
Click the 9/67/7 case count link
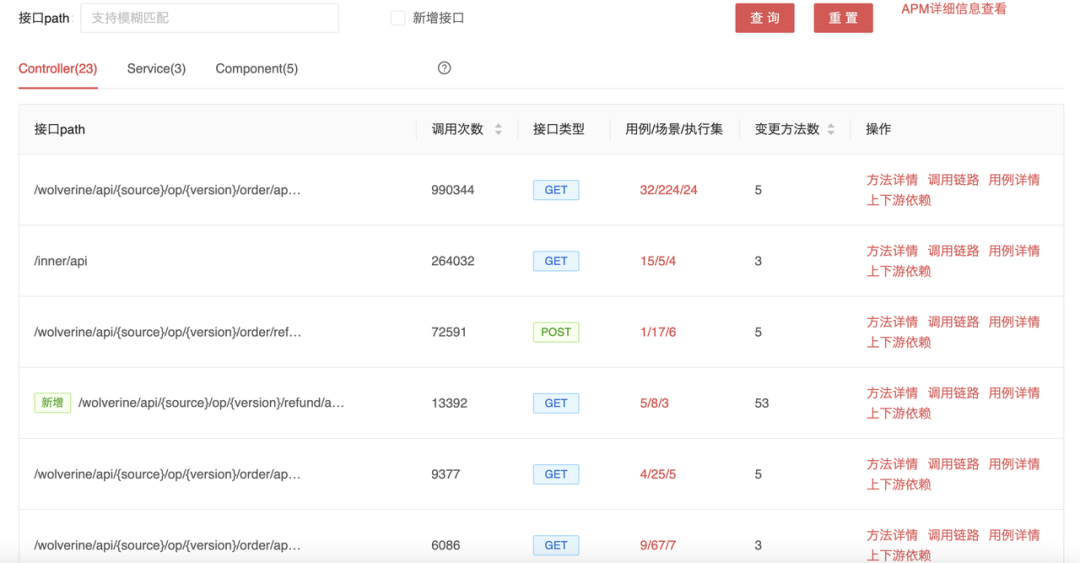(658, 545)
